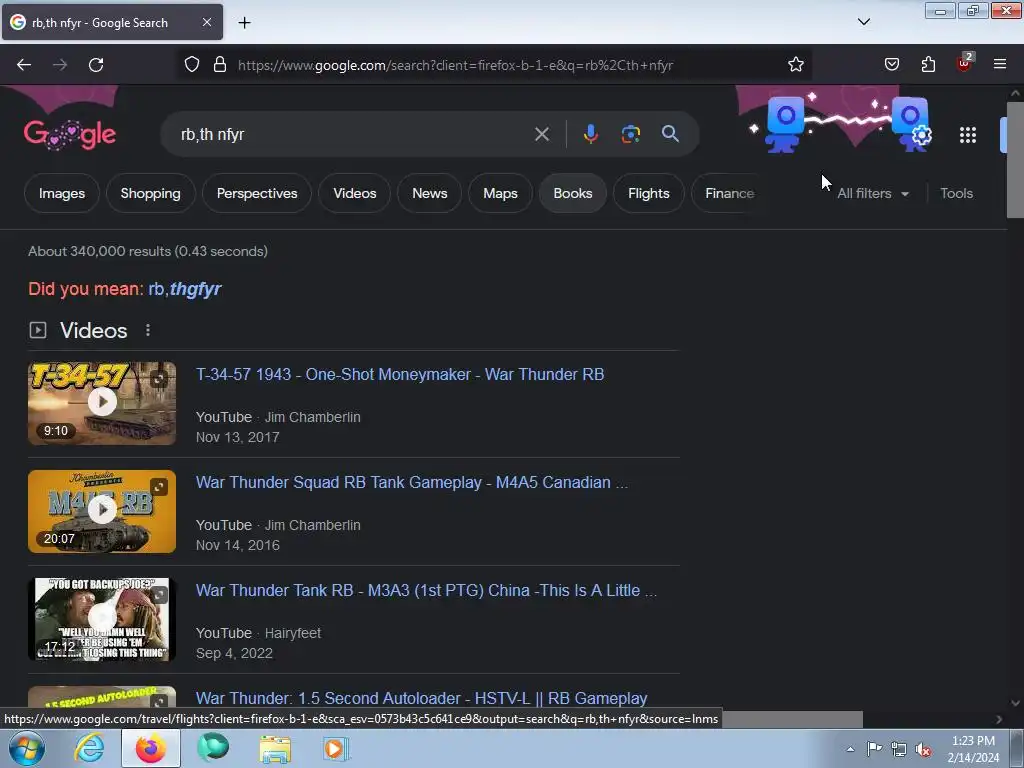Filter results by Finance
Viewport: 1024px width, 768px height.
coord(729,193)
